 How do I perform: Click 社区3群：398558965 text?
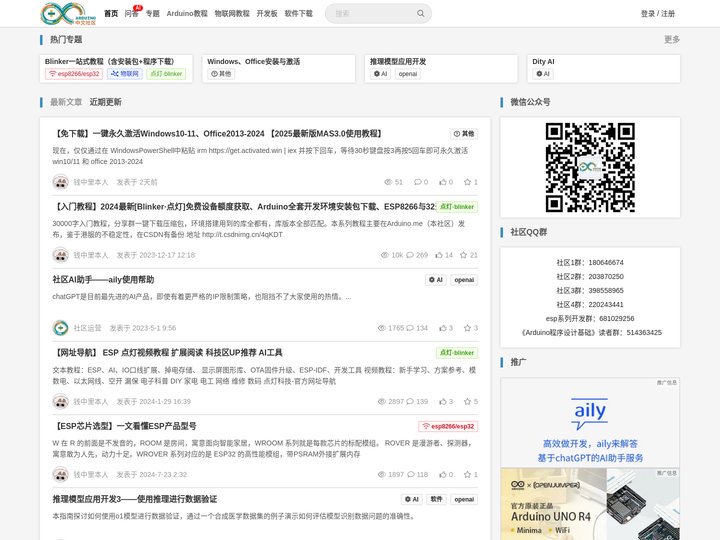pos(590,291)
